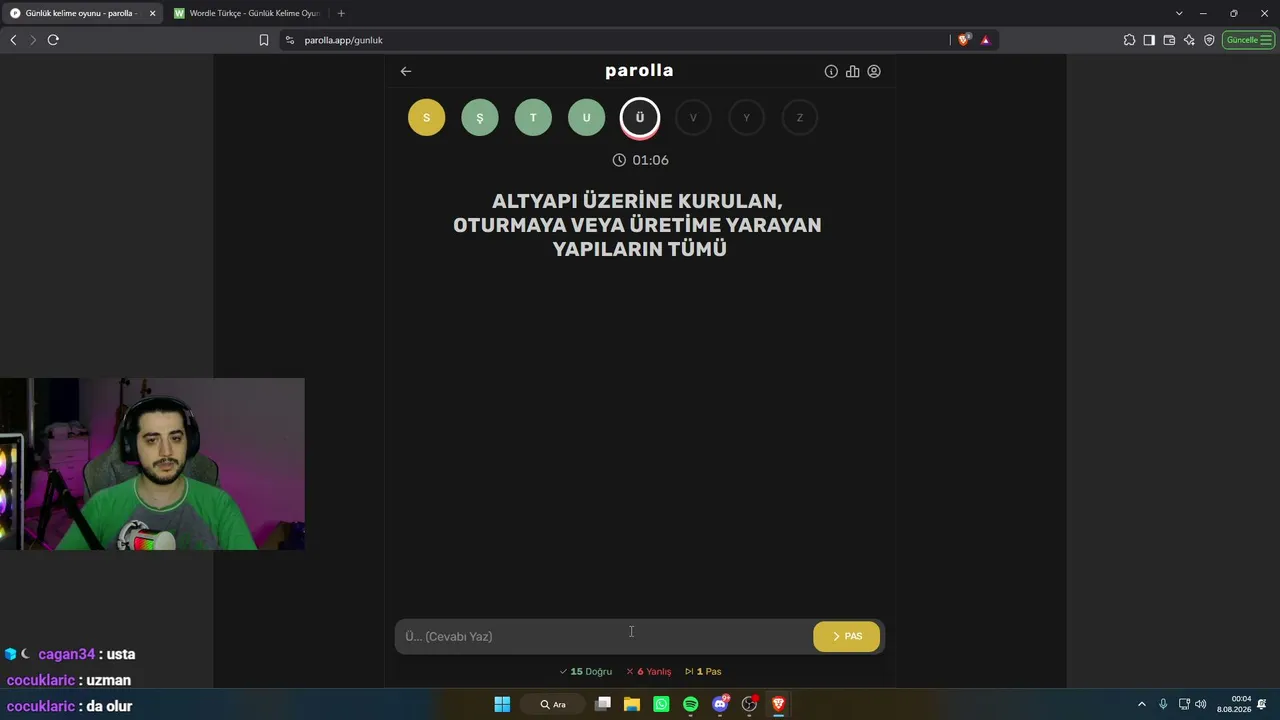1280x720 pixels.
Task: Select the green U letter circle
Action: (x=586, y=117)
